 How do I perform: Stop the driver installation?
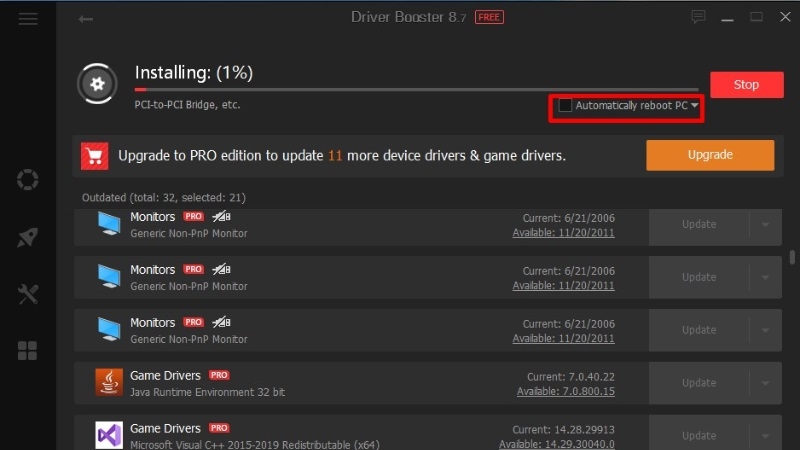pos(746,85)
